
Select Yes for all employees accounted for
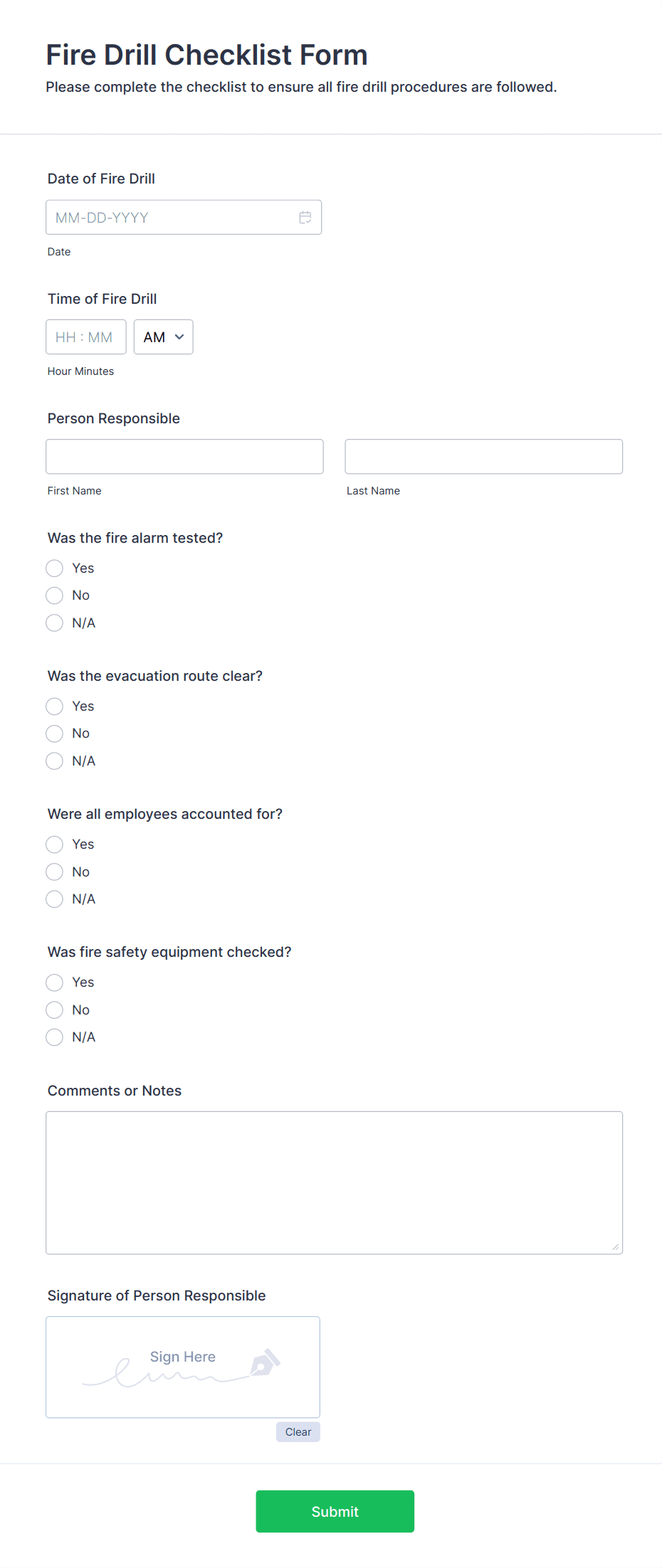tap(55, 844)
